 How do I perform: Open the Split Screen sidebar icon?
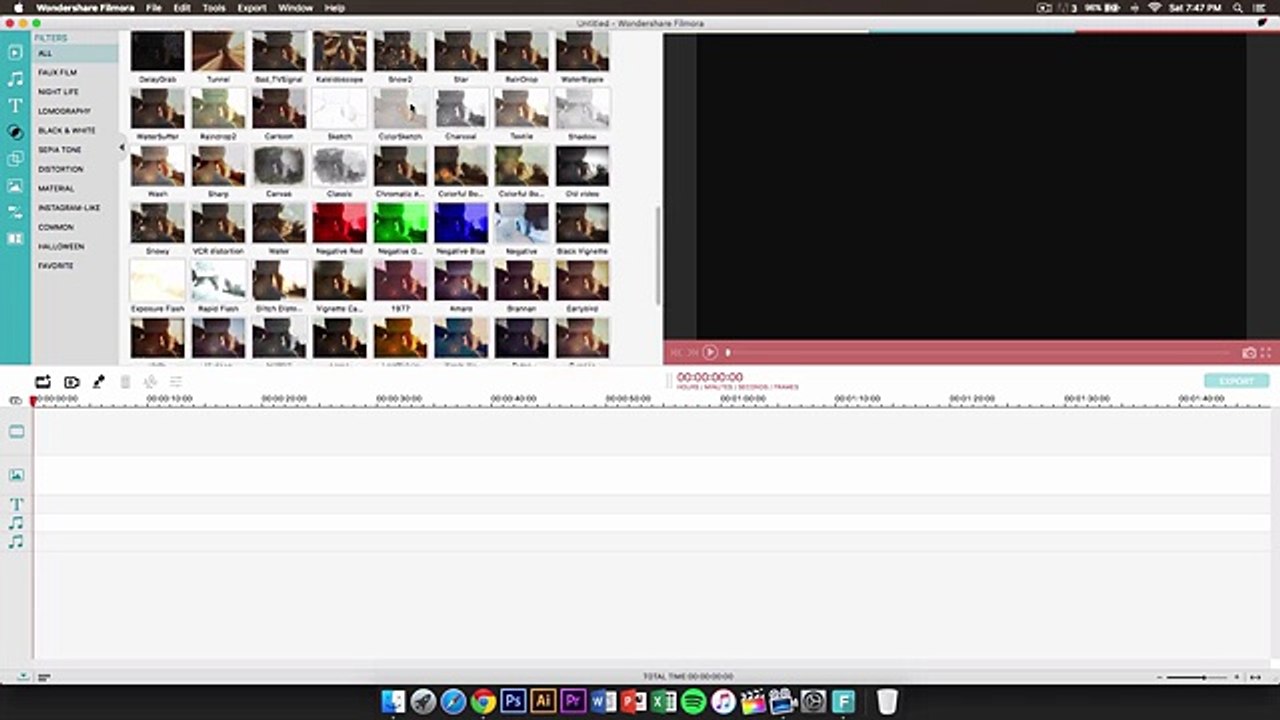coord(15,239)
